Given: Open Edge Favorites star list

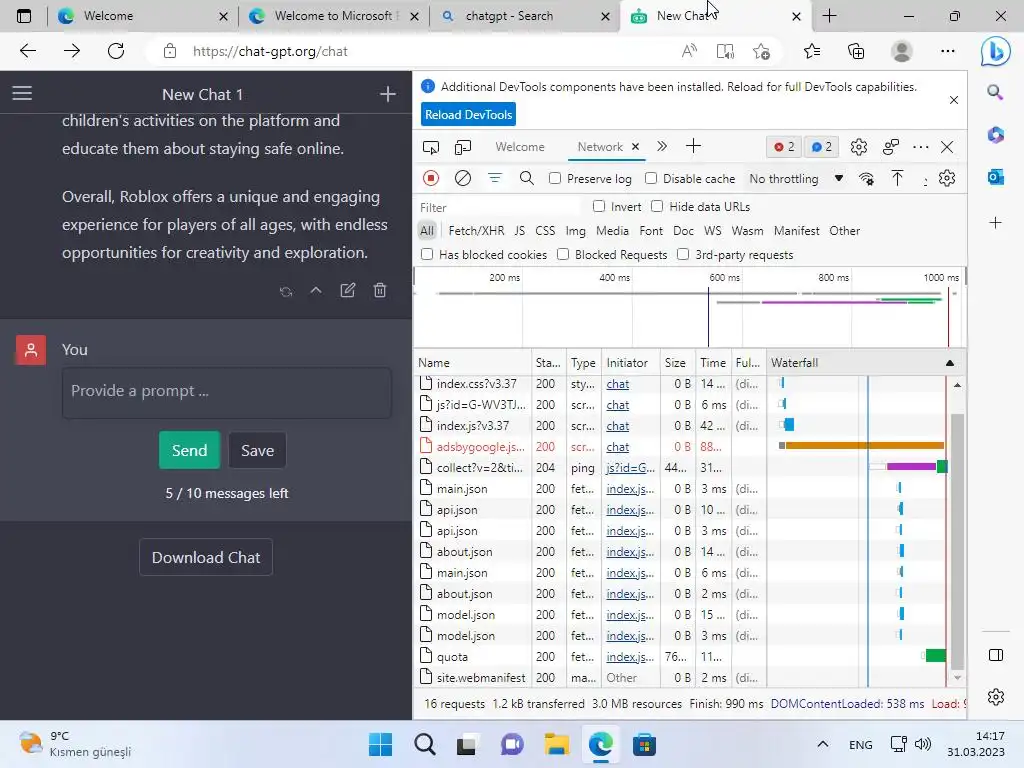Looking at the screenshot, I should click(812, 51).
